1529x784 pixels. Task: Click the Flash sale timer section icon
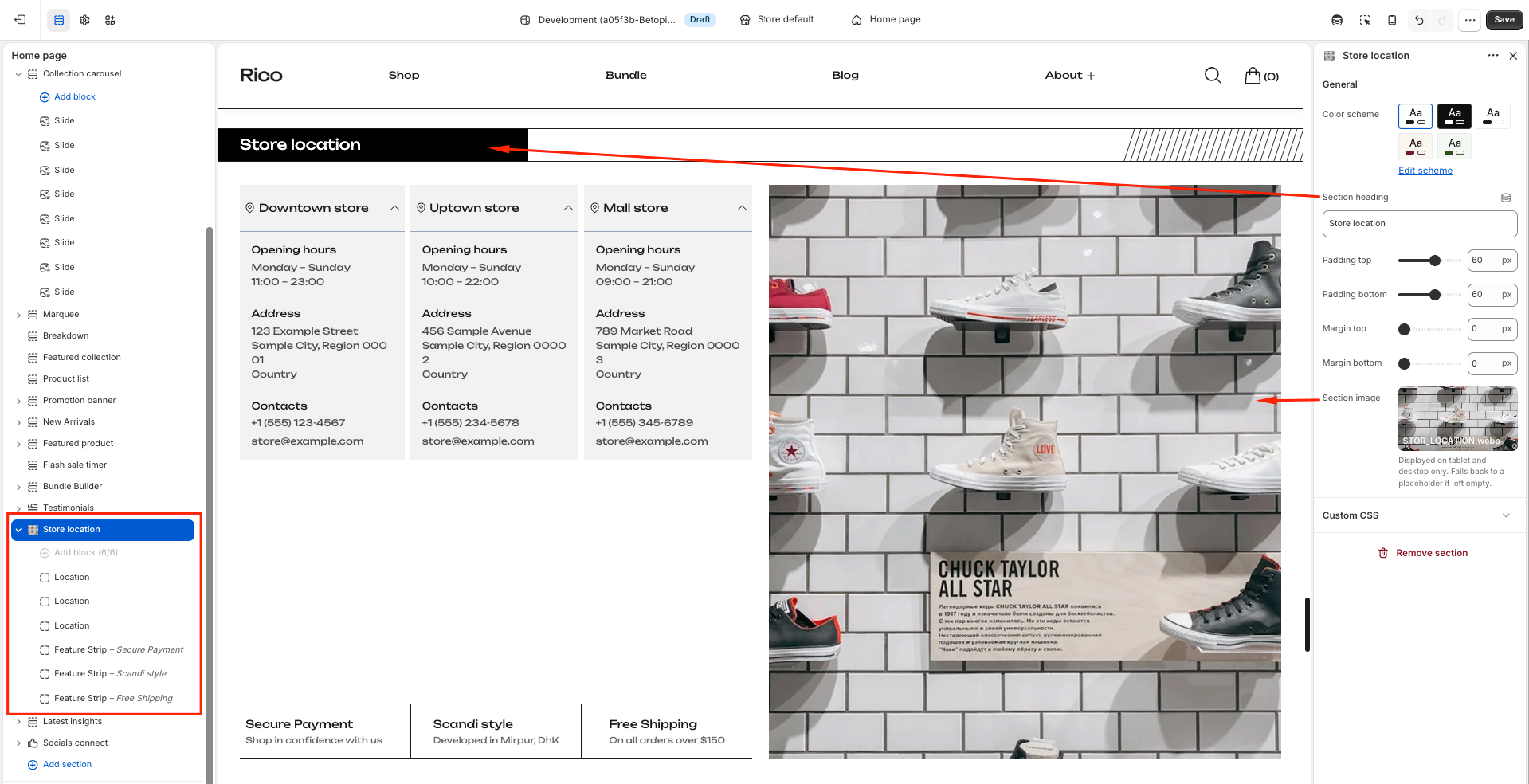33,465
